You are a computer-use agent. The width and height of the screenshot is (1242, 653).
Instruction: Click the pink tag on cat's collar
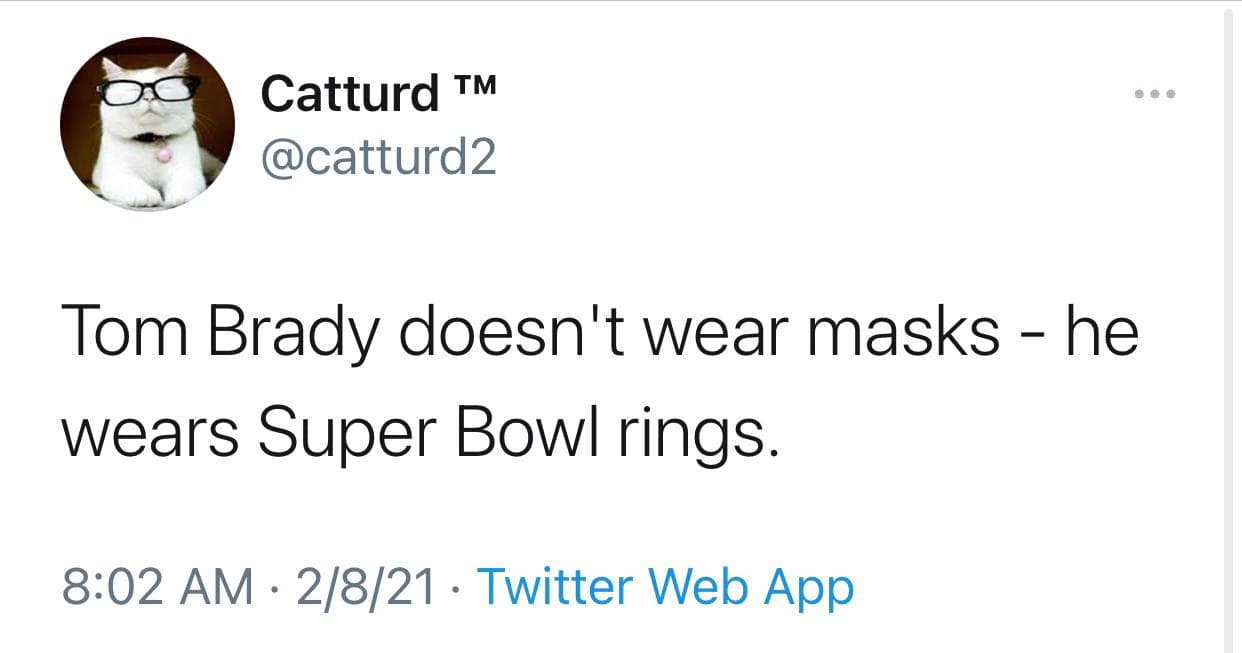click(x=160, y=156)
